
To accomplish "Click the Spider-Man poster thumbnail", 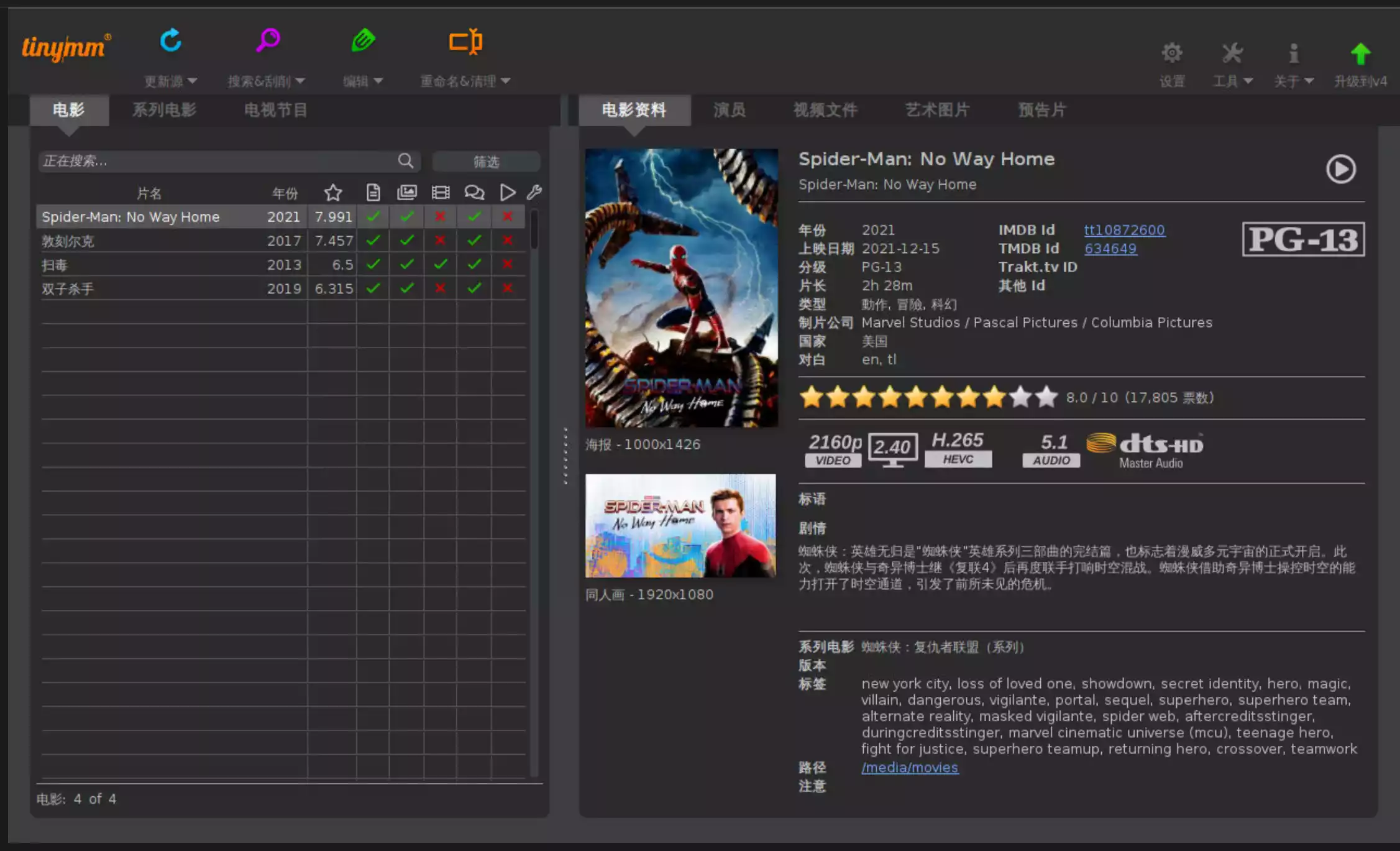I will (681, 287).
